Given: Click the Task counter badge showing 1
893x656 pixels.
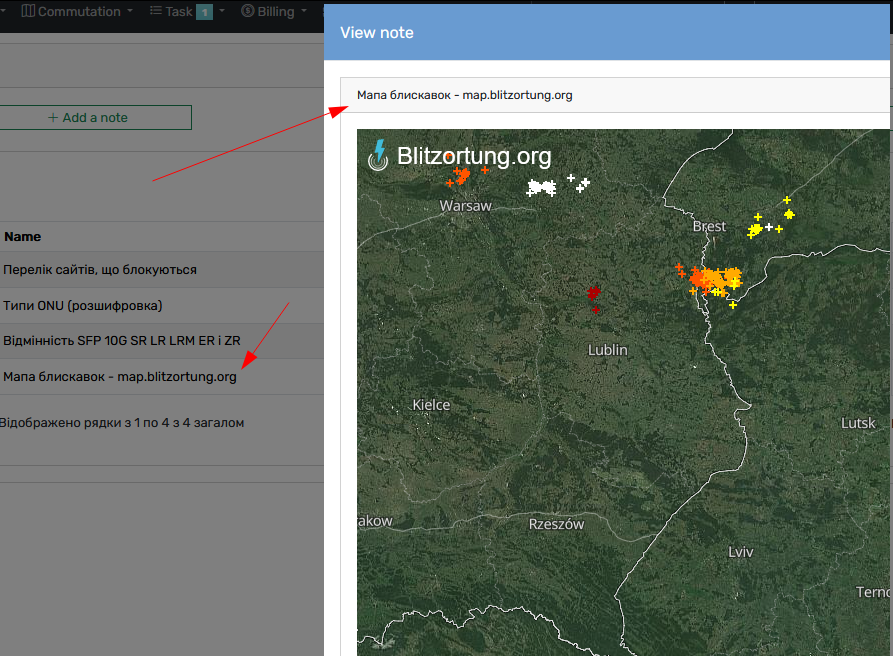Looking at the screenshot, I should (204, 12).
